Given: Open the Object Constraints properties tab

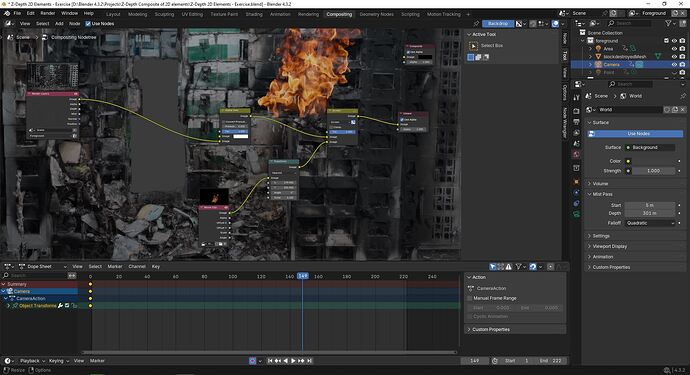Looking at the screenshot, I should pyautogui.click(x=576, y=203).
